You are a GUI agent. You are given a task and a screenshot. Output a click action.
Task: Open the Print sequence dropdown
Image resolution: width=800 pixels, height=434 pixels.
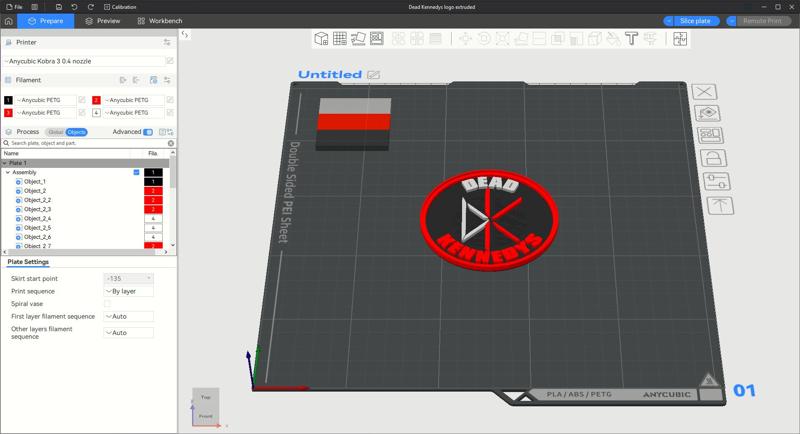click(129, 291)
